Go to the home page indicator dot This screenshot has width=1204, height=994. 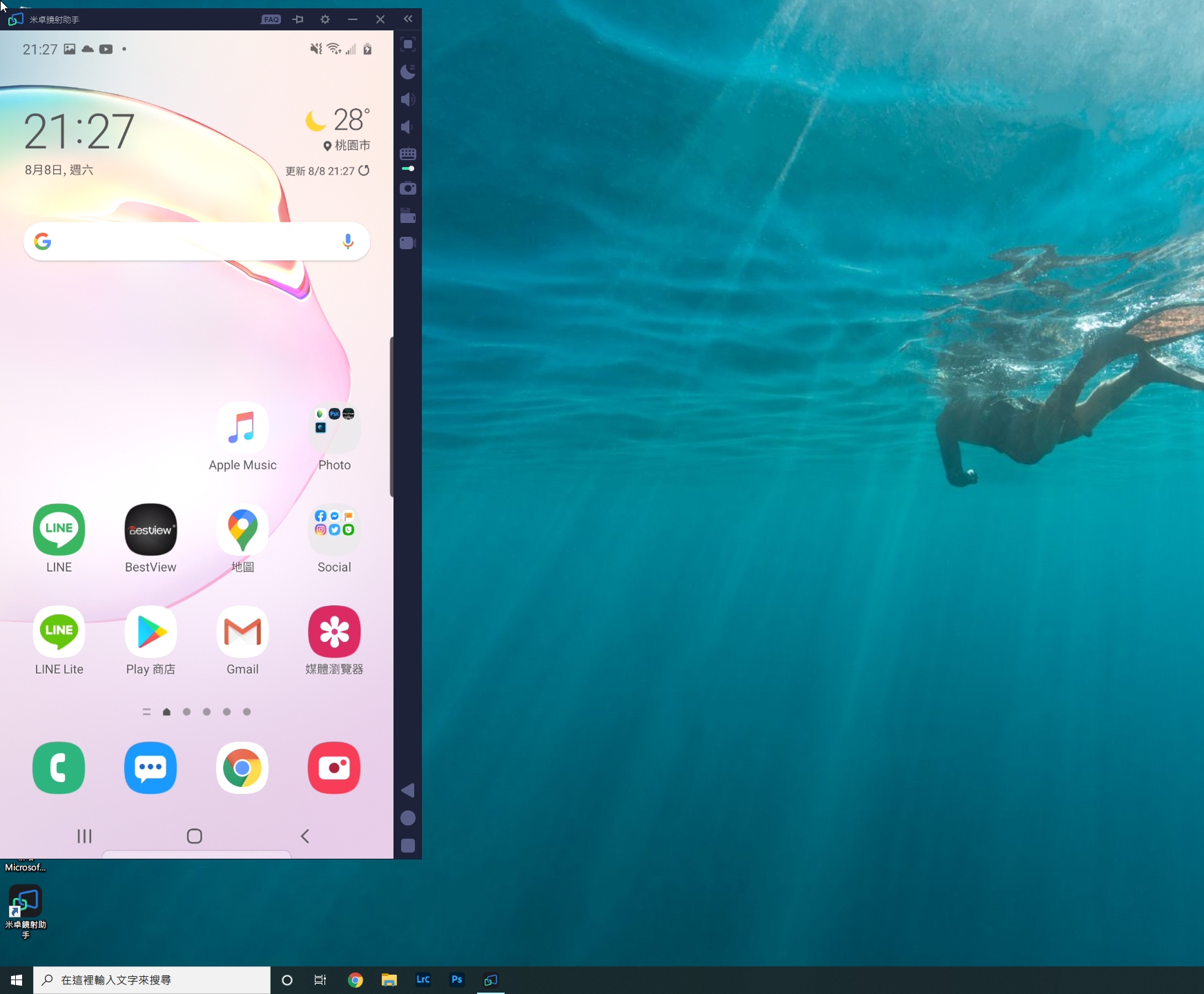click(166, 712)
